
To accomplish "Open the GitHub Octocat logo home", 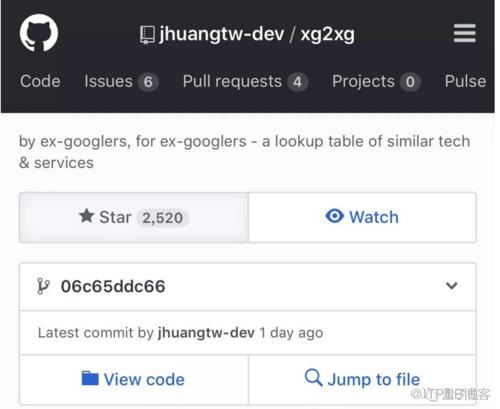I will 39,33.
